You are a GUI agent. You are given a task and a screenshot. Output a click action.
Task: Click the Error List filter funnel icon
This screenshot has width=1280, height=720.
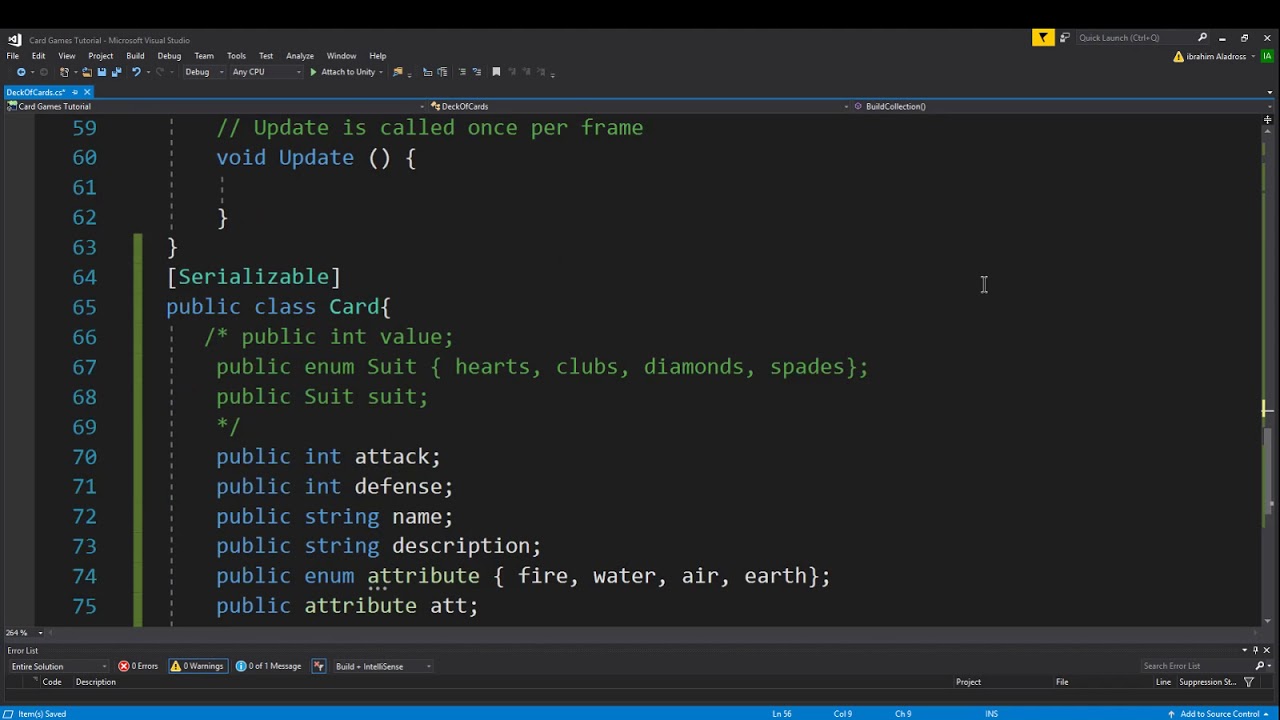tap(1248, 682)
